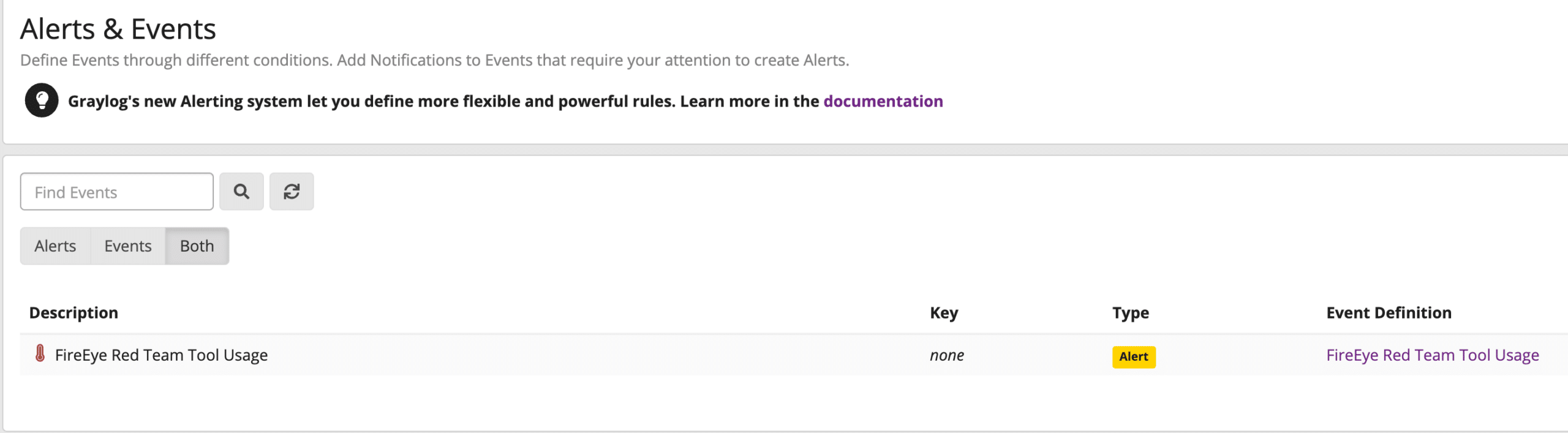Filter the list to Alerts only
This screenshot has height=433, width=1568.
tap(55, 246)
